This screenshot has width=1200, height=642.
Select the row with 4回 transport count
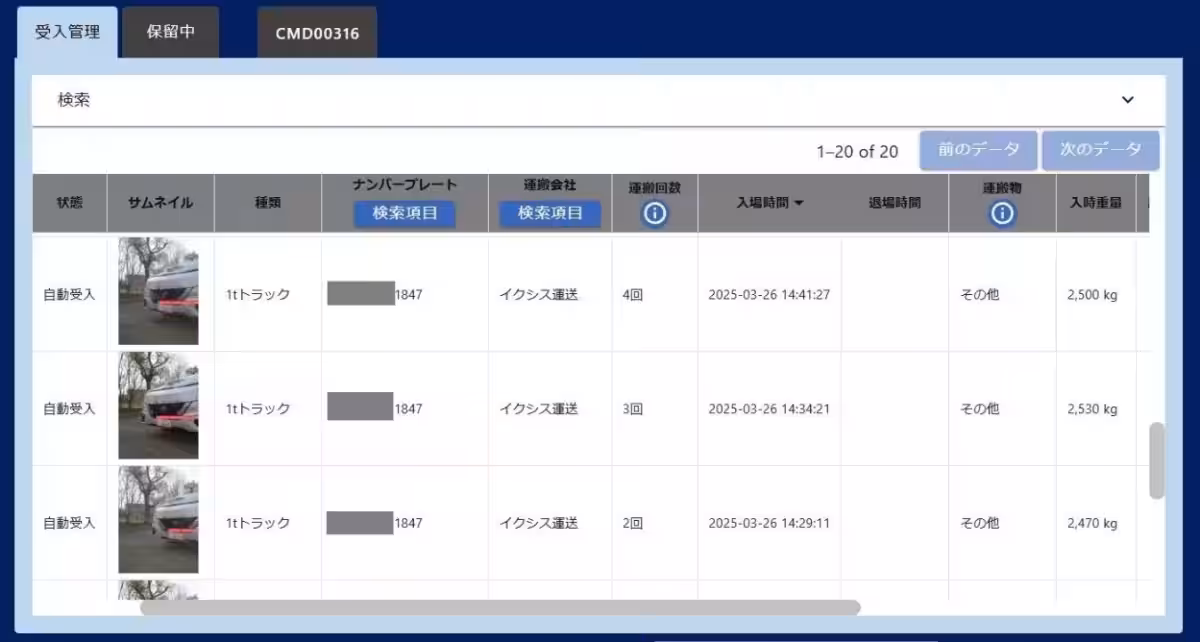point(632,295)
